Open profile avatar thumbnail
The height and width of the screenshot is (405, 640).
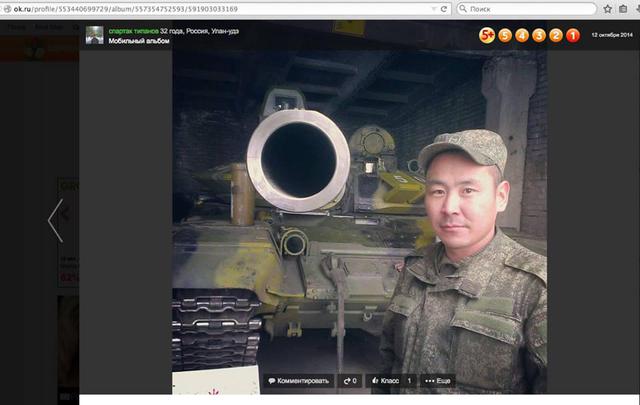(x=95, y=35)
